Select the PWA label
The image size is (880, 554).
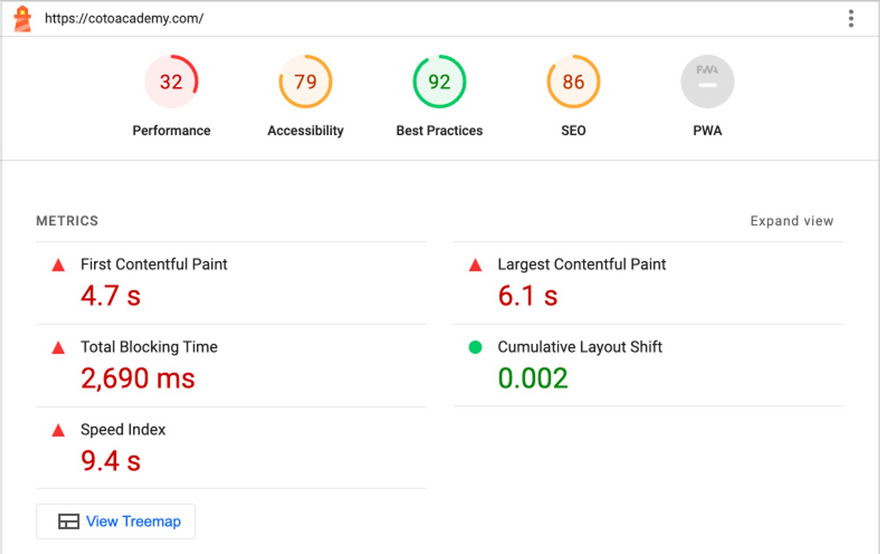707,131
